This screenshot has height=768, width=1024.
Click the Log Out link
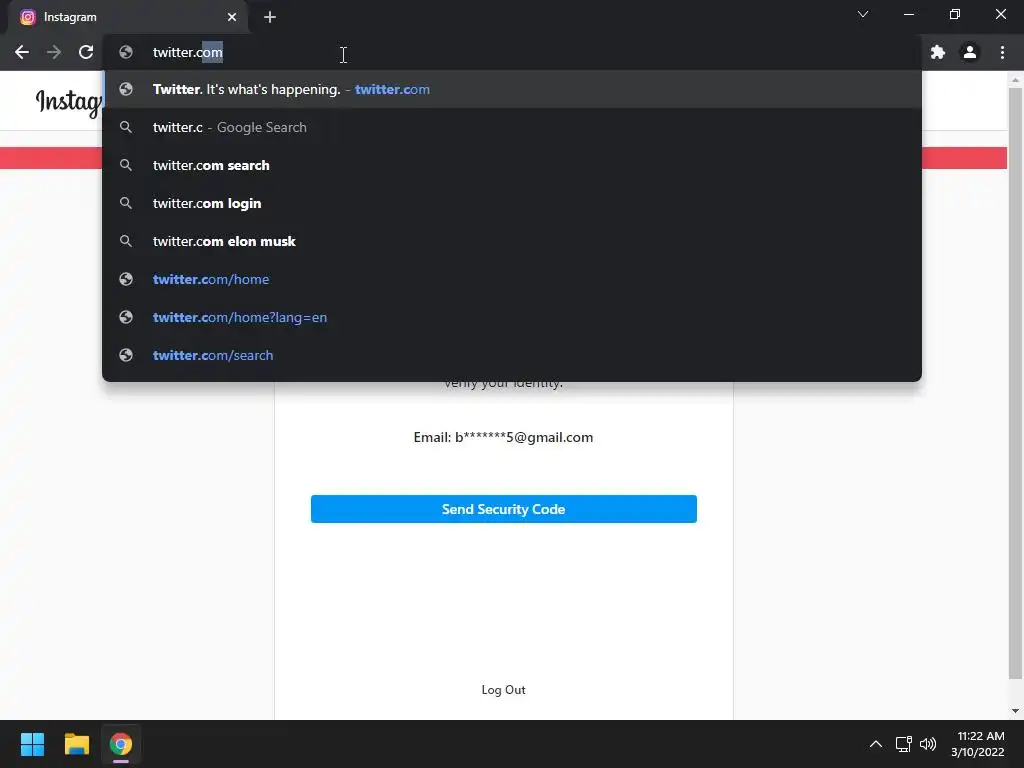(x=504, y=690)
